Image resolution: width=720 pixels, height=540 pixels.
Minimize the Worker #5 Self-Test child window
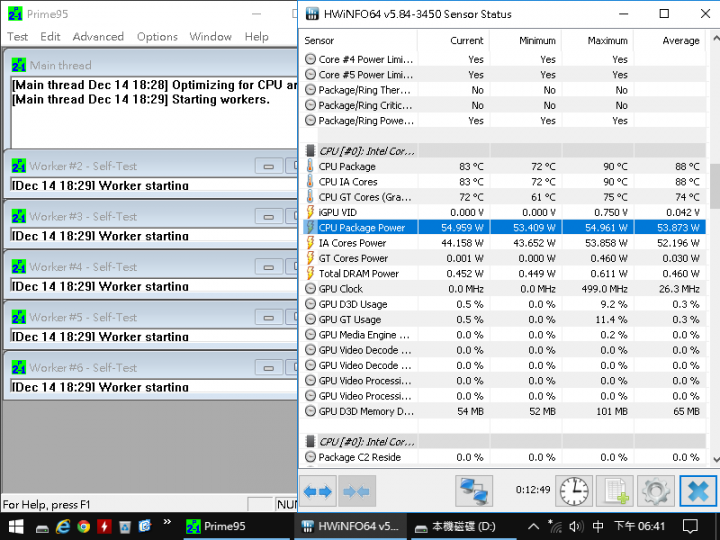pos(269,317)
